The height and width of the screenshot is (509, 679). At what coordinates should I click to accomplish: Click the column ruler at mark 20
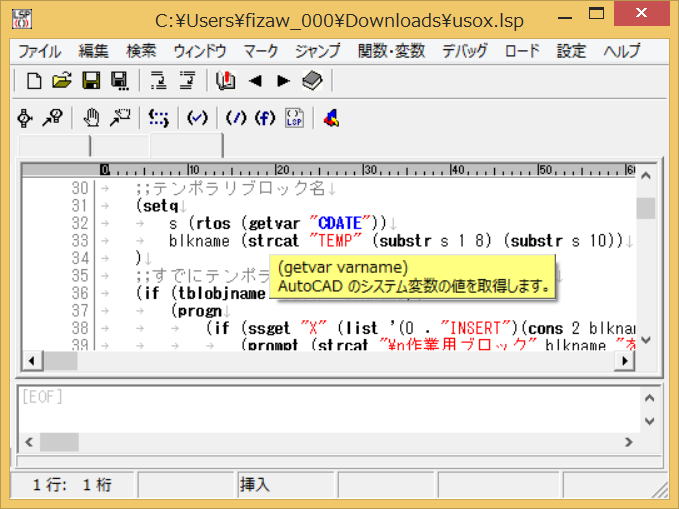point(282,169)
